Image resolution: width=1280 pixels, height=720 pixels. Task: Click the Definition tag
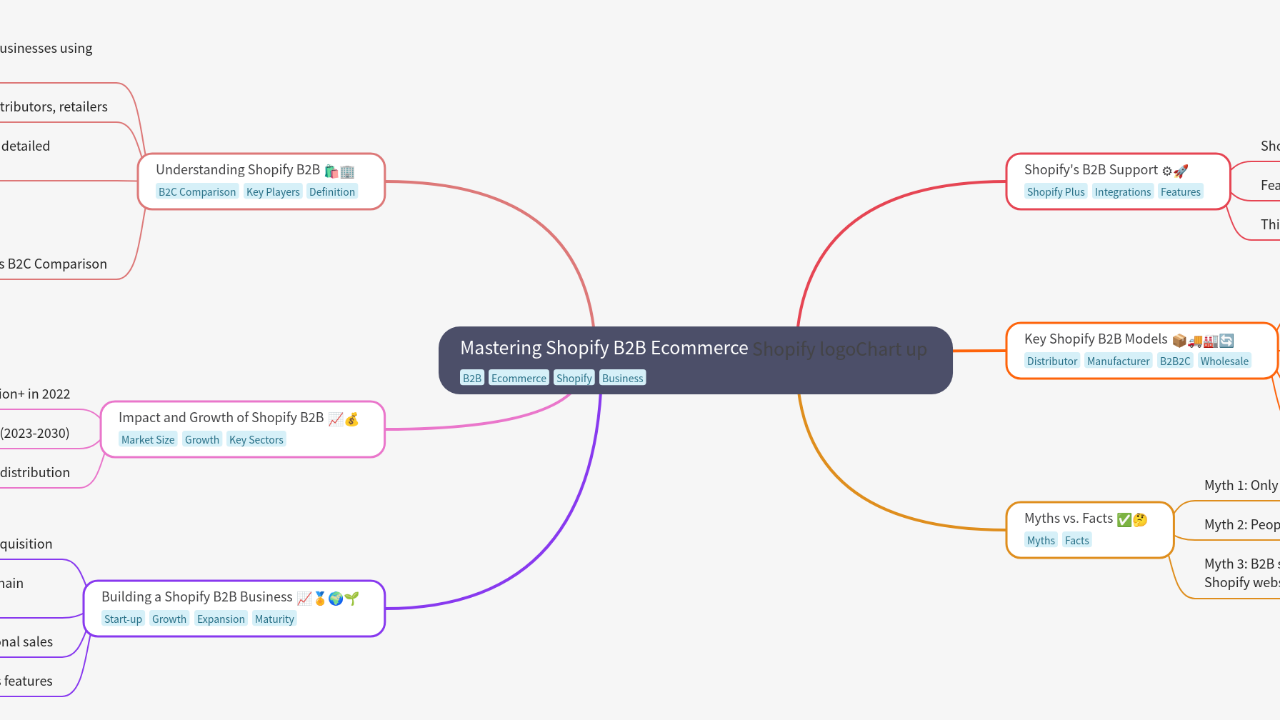[x=332, y=192]
